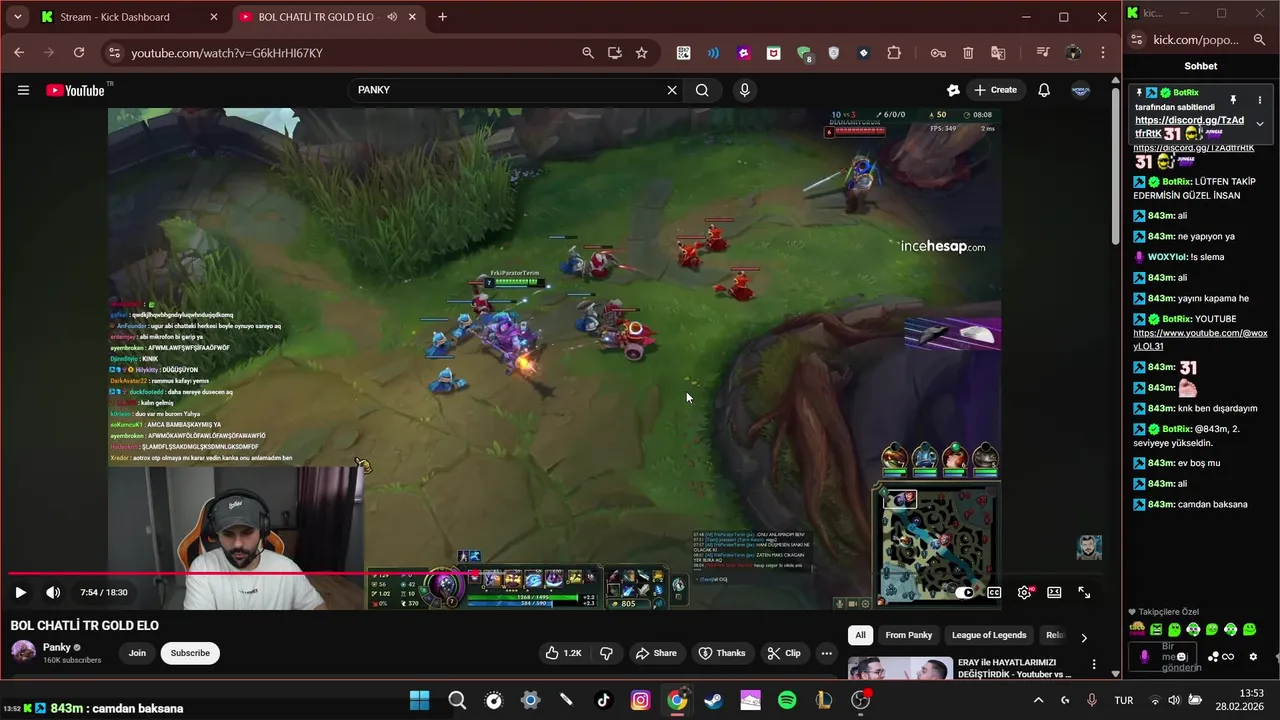The width and height of the screenshot is (1280, 720).
Task: Open Kick chat settings gear
Action: coord(1253,657)
